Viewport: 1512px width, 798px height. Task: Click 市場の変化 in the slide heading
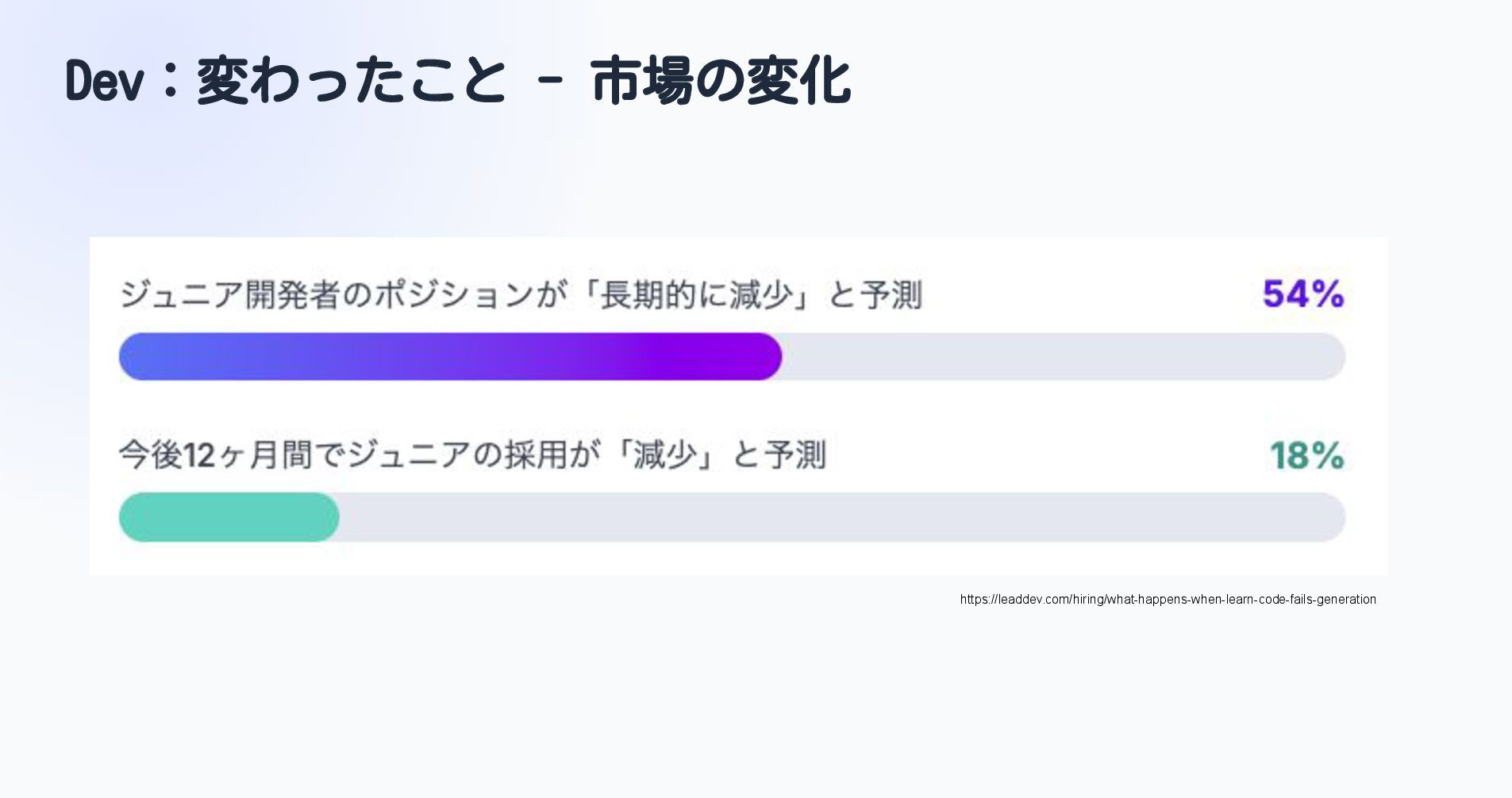721,81
